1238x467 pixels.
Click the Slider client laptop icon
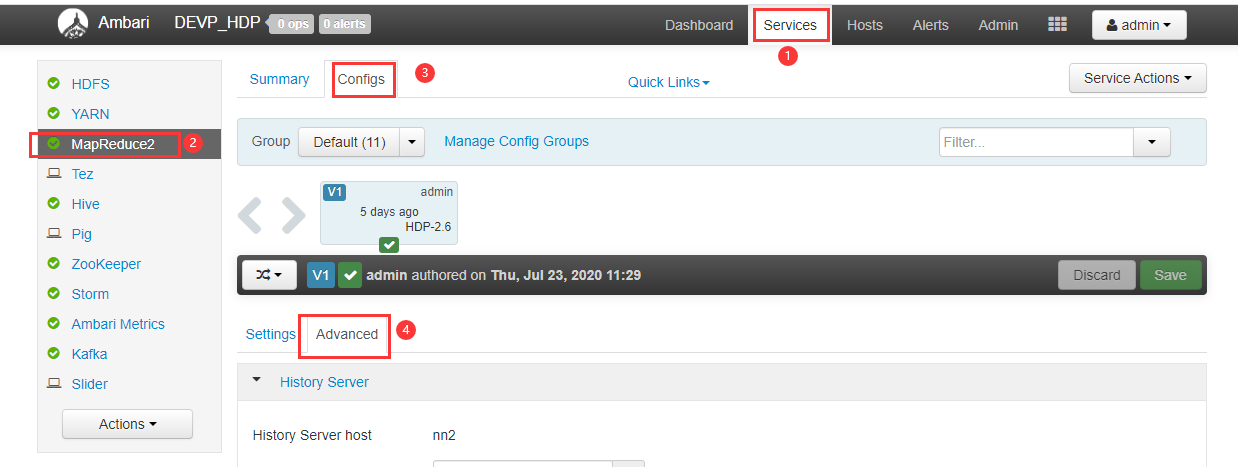[54, 384]
